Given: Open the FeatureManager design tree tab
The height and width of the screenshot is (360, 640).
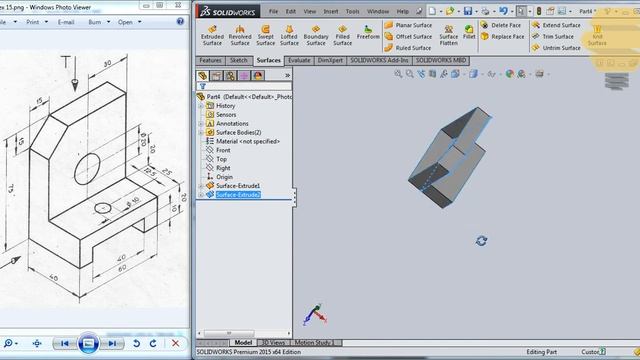Looking at the screenshot, I should click(x=202, y=76).
